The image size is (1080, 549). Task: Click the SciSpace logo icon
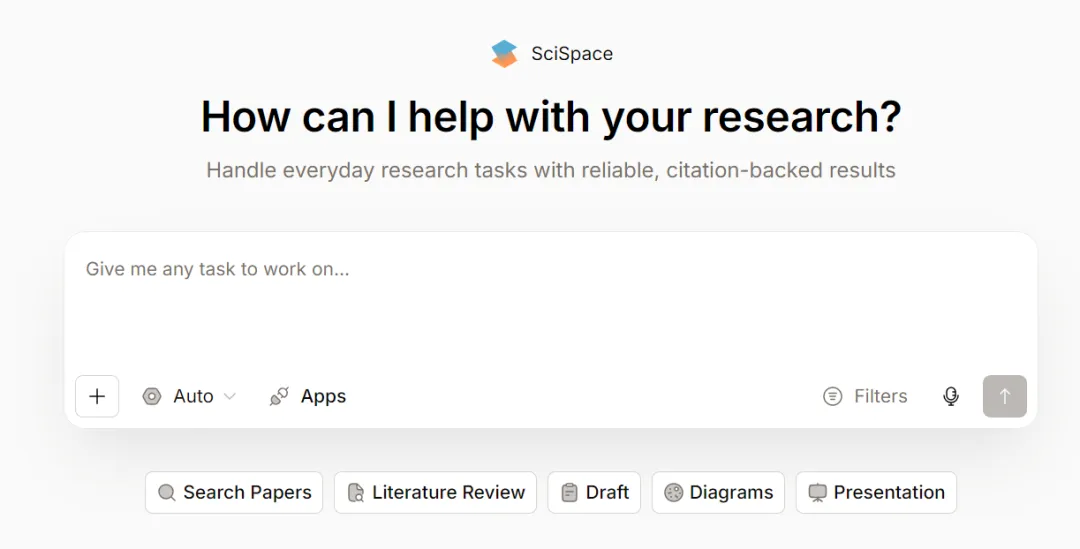pos(504,54)
